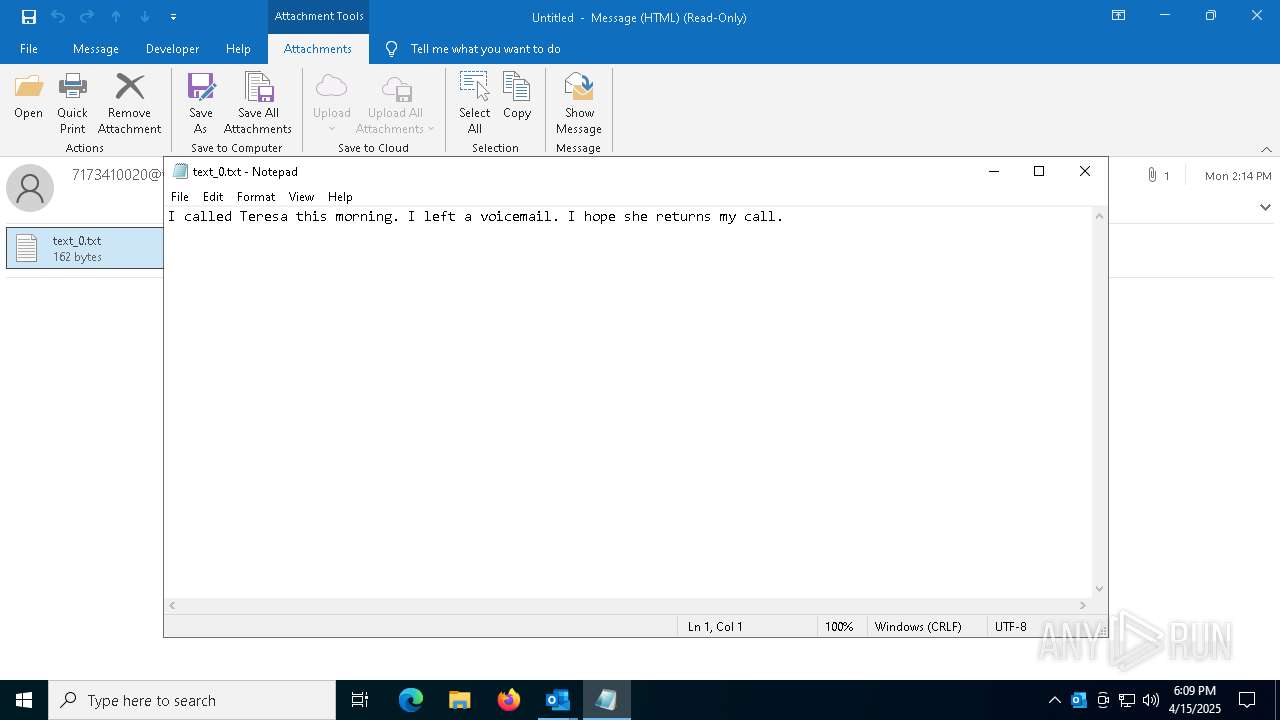This screenshot has height=720, width=1280.
Task: Click Notepad horizontal scrollbar right arrow
Action: pos(1082,605)
